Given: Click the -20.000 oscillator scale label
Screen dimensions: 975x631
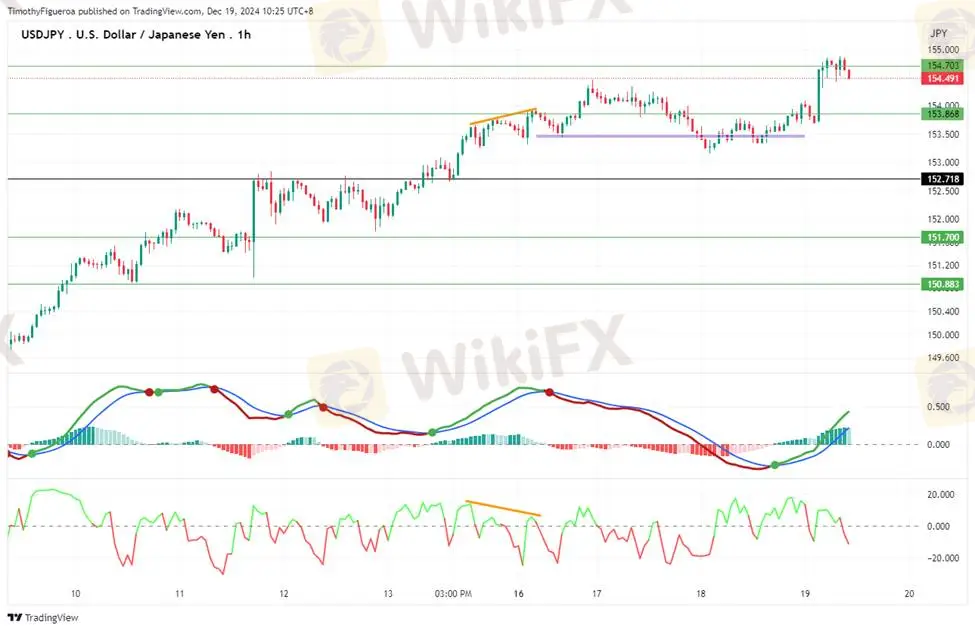Looking at the screenshot, I should [x=938, y=559].
